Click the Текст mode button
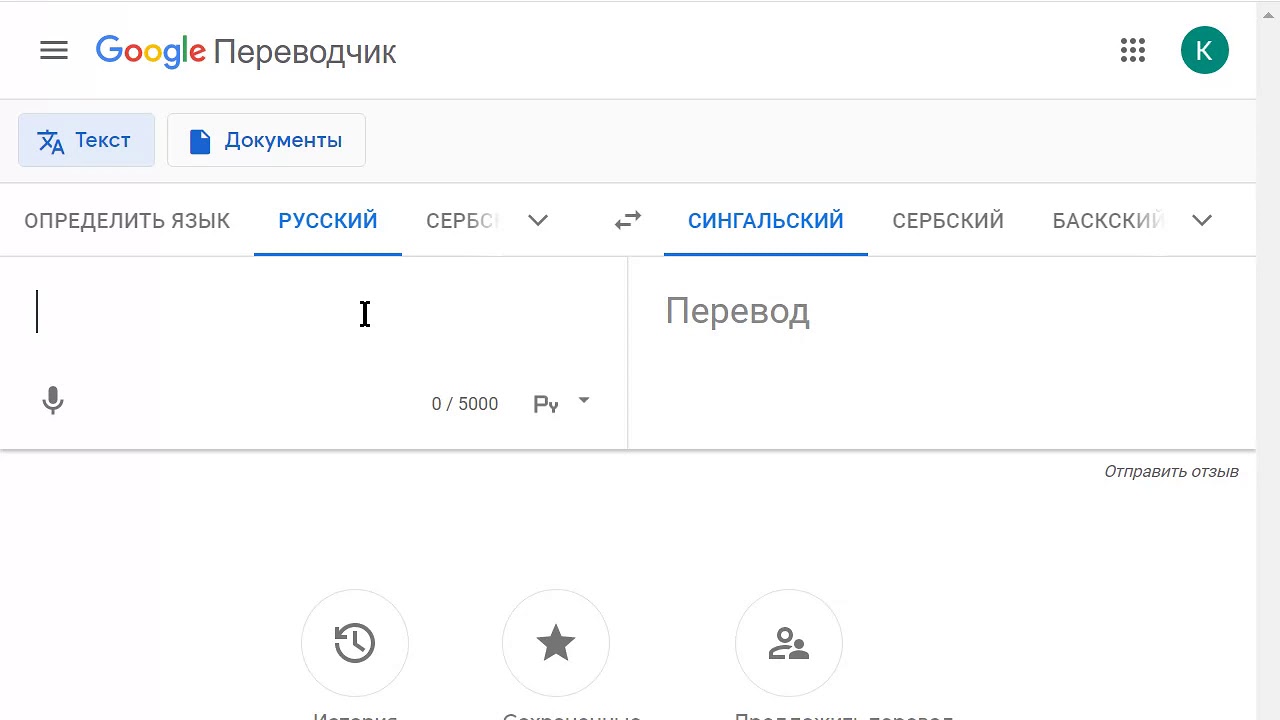This screenshot has height=720, width=1280. [x=86, y=140]
